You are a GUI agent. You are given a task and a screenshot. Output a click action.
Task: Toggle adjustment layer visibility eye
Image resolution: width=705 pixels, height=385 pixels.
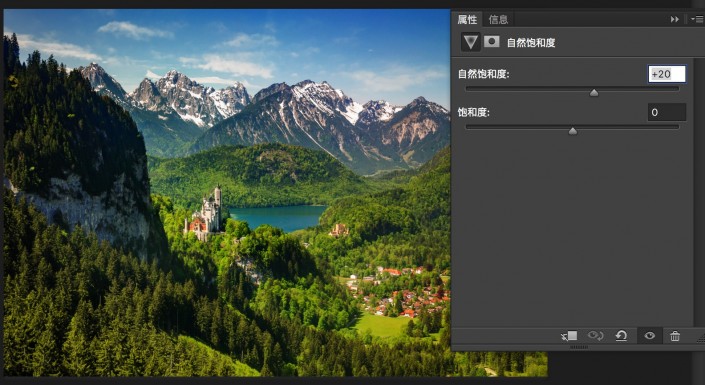pos(649,336)
